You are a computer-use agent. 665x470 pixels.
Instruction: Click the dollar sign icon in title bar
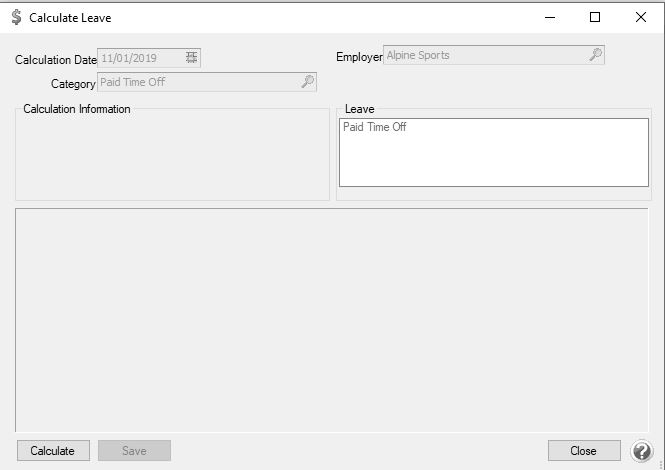click(15, 17)
